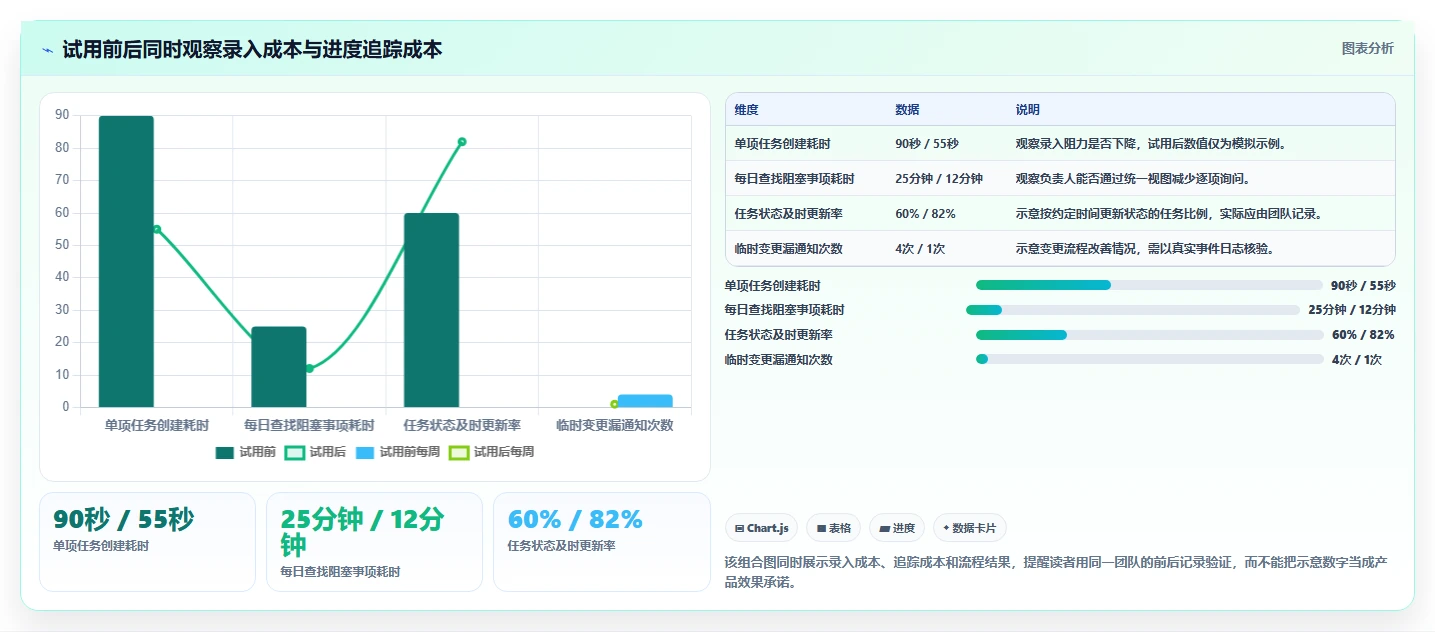This screenshot has width=1435, height=632.
Task: Toggle the 试用前 legend item
Action: pos(246,452)
